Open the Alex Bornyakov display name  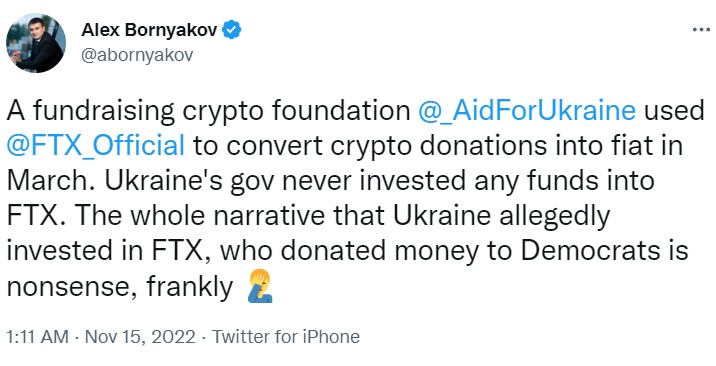(x=149, y=31)
